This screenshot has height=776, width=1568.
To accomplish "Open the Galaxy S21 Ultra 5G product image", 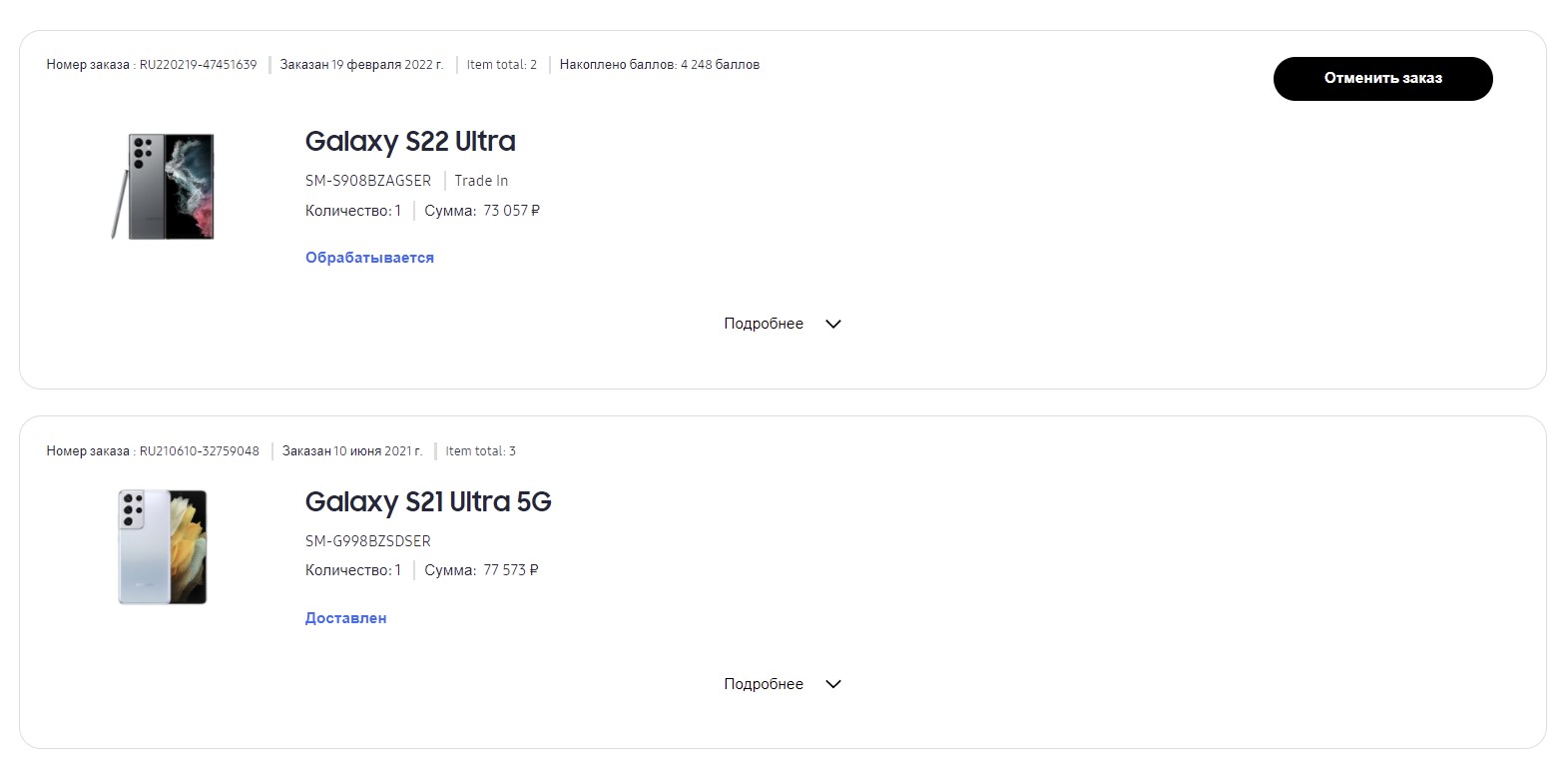I will tap(163, 547).
